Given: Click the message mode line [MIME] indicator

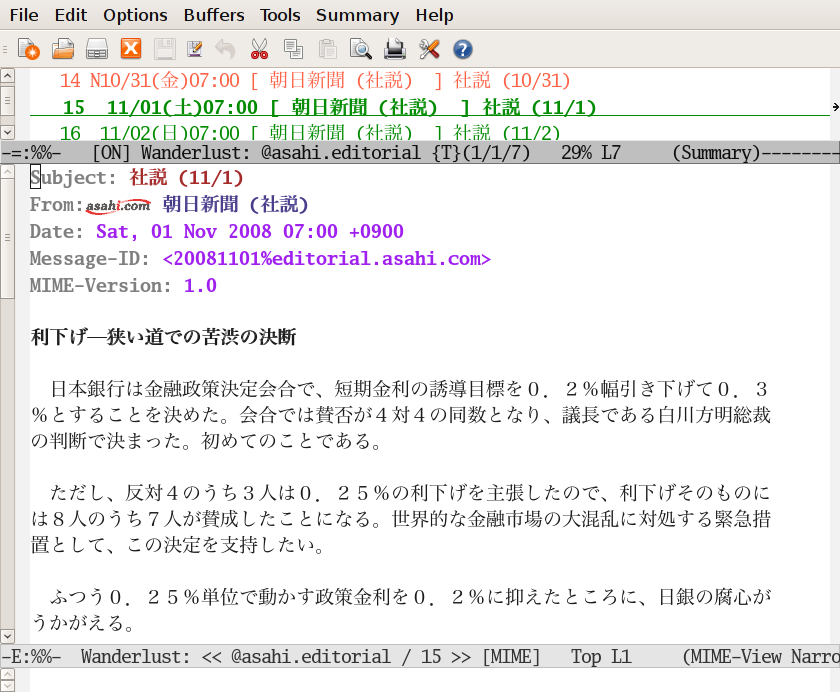Looking at the screenshot, I should click(x=511, y=657).
